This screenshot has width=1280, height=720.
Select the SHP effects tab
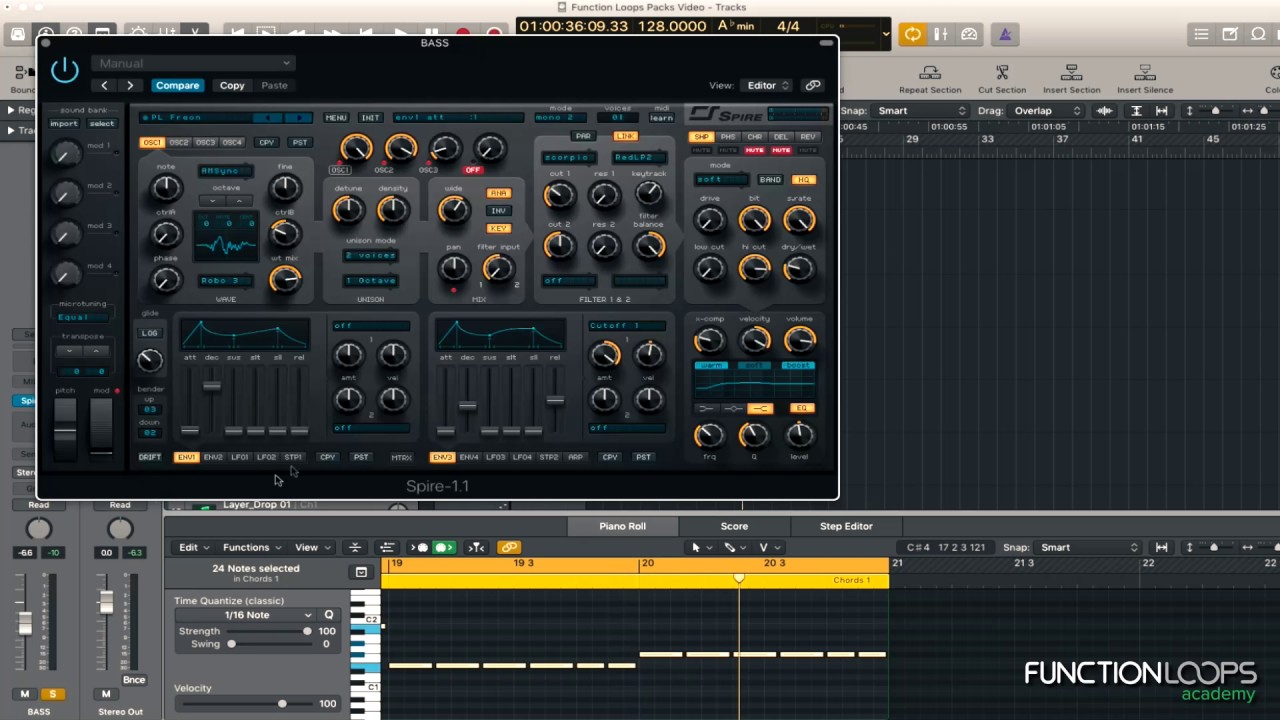pos(701,137)
